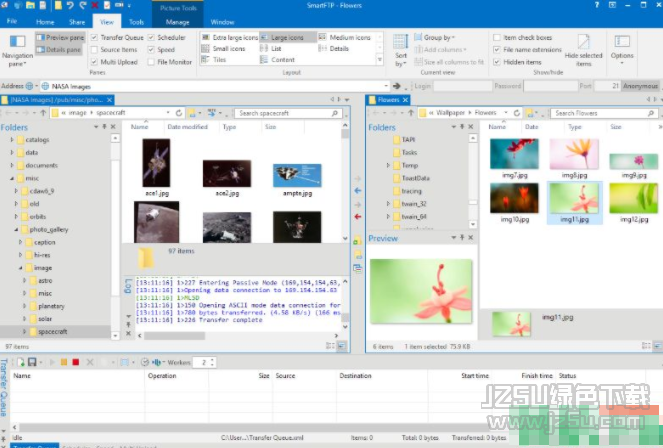This screenshot has height=448, width=663.
Task: Go up one level from spacecraft folder
Action: [43, 113]
